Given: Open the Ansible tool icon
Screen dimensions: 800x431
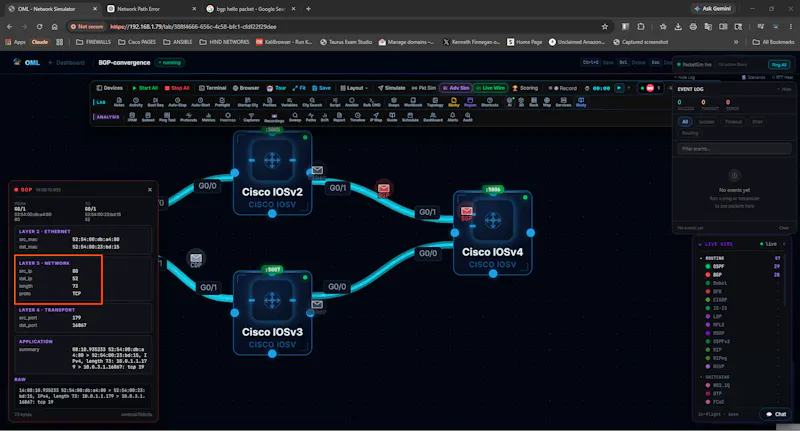Looking at the screenshot, I should (x=352, y=102).
